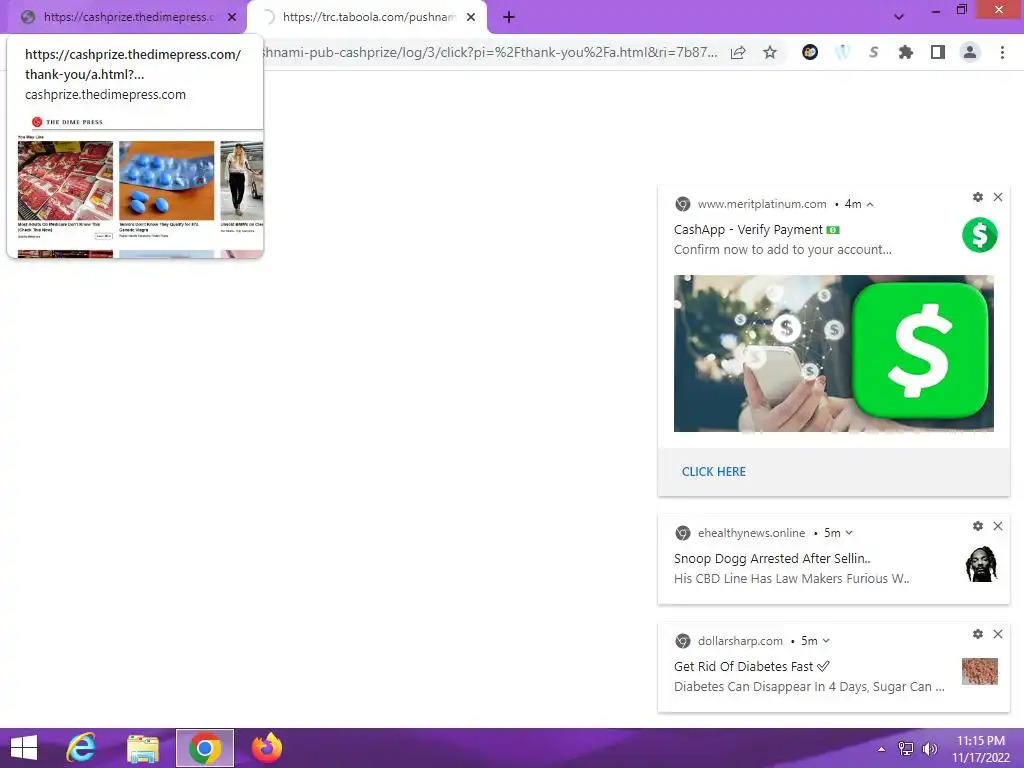The image size is (1024, 768).
Task: Show hidden system tray icons
Action: click(x=881, y=749)
